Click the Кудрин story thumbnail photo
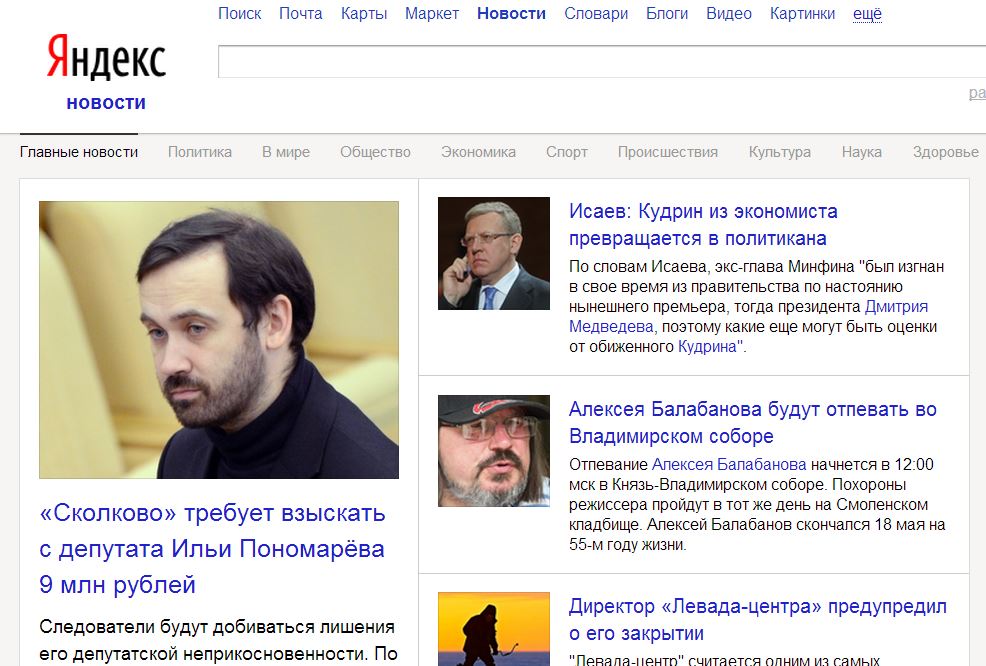 494,253
